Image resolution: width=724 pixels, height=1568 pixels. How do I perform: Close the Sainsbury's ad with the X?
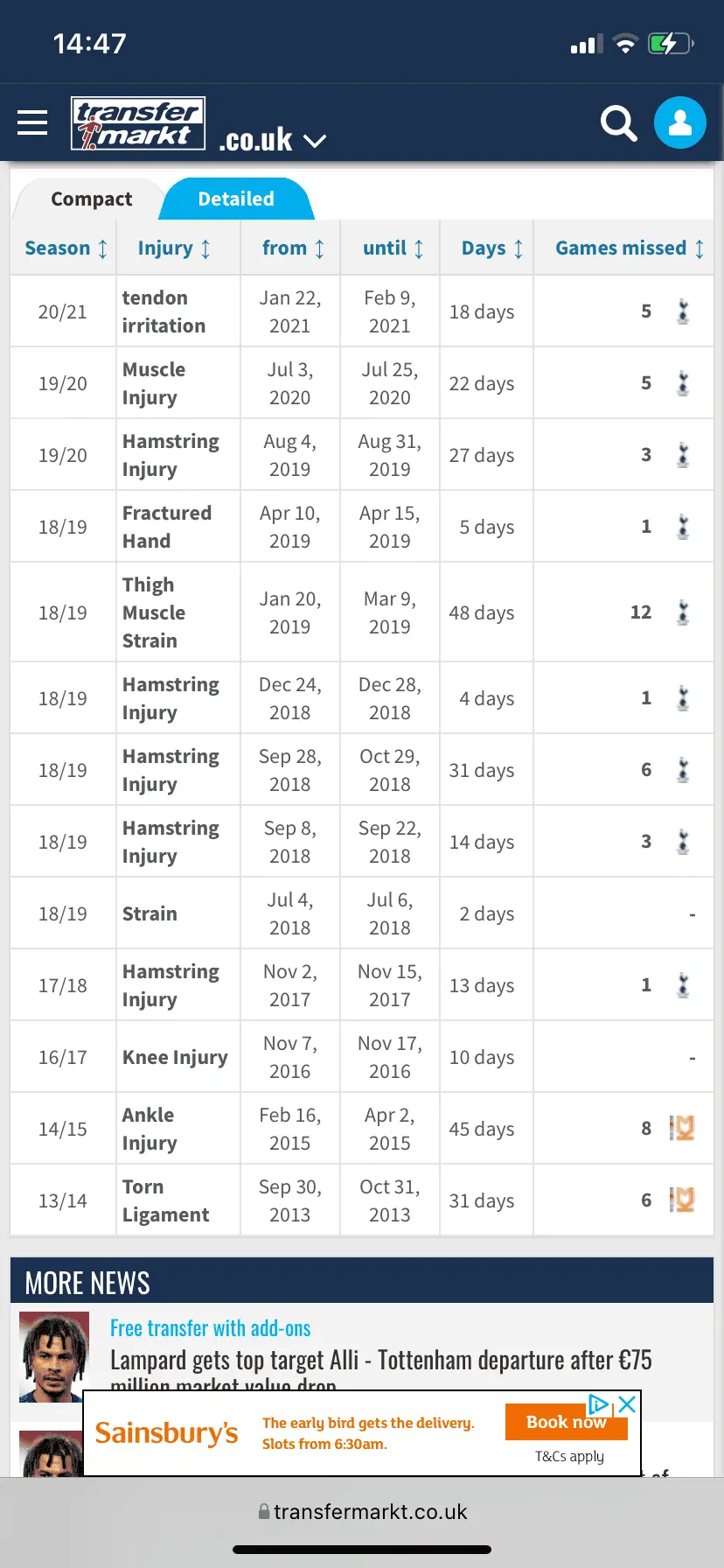tap(627, 1405)
